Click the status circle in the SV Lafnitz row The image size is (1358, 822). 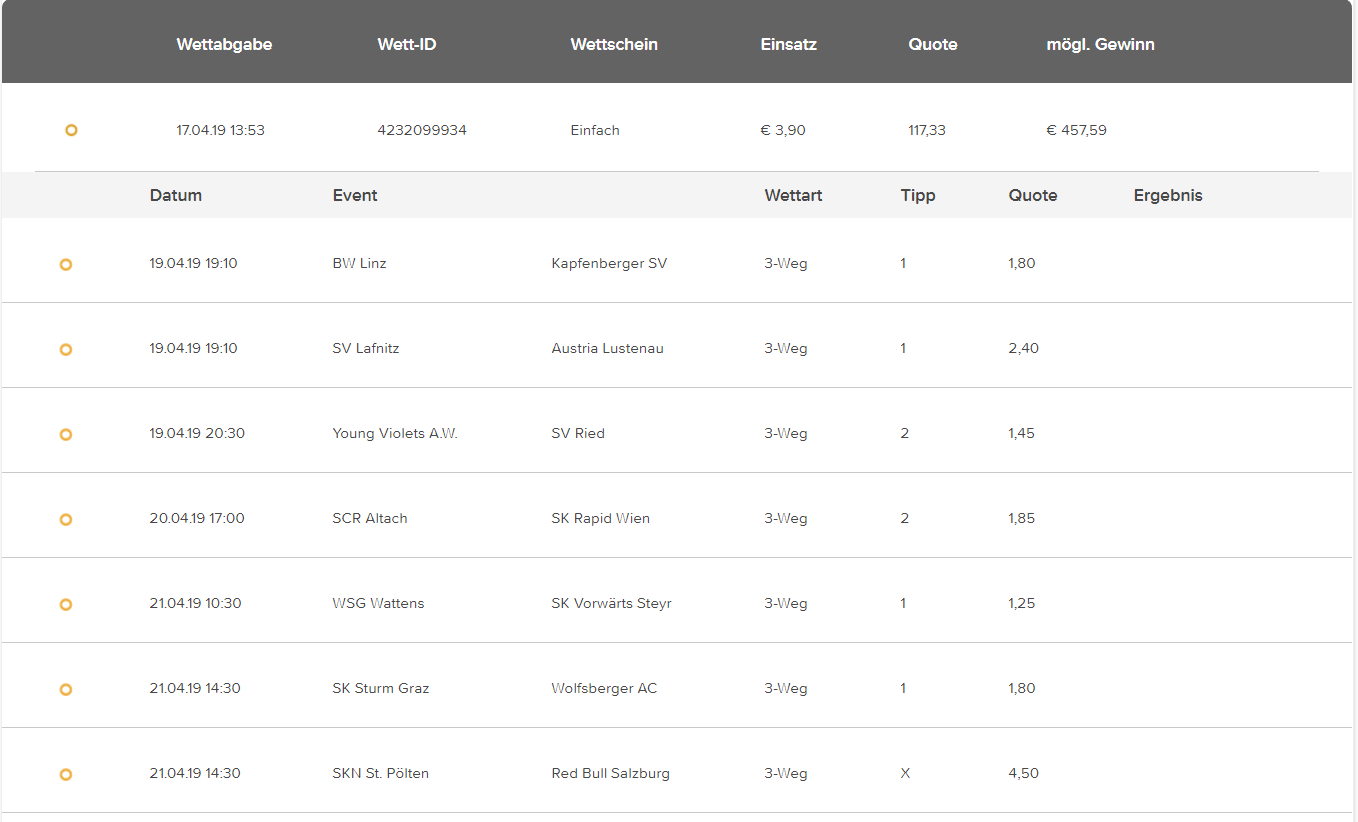click(x=66, y=349)
